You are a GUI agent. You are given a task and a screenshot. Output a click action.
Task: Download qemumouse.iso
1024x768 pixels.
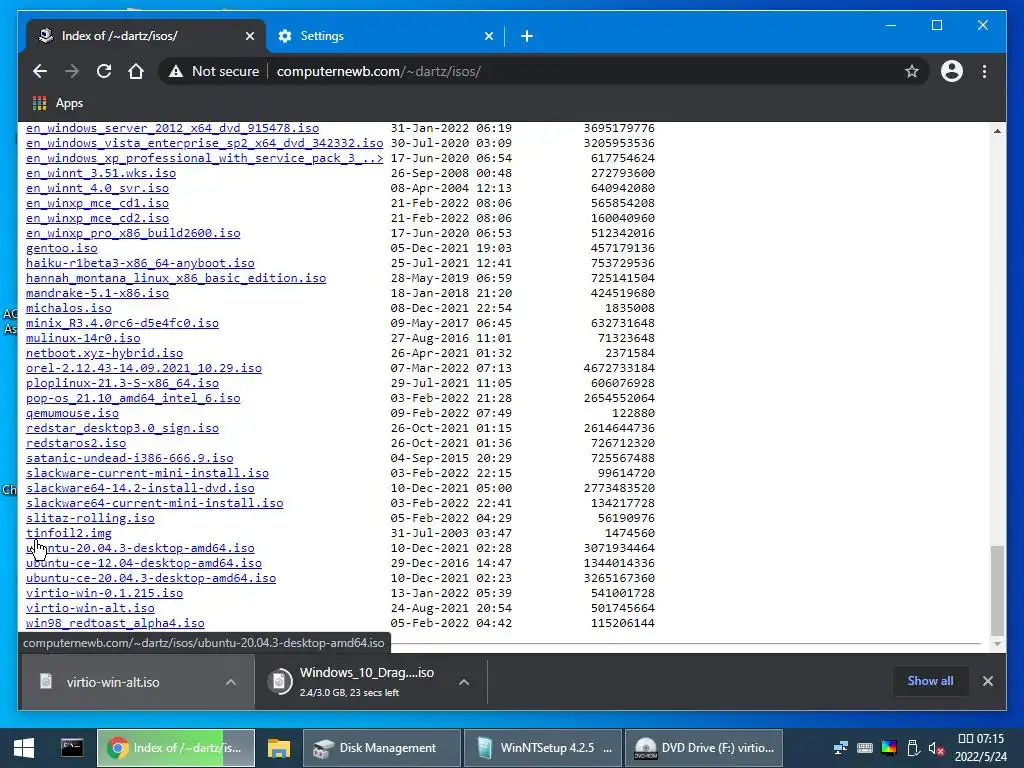click(72, 413)
